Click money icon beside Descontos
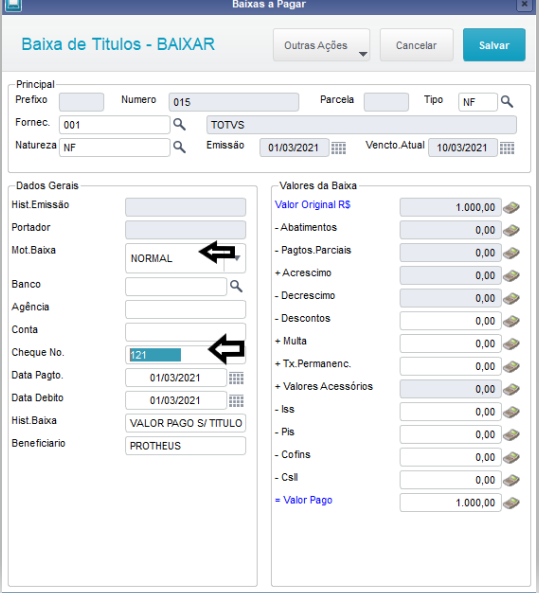Image resolution: width=539 pixels, height=593 pixels. pyautogui.click(x=511, y=321)
